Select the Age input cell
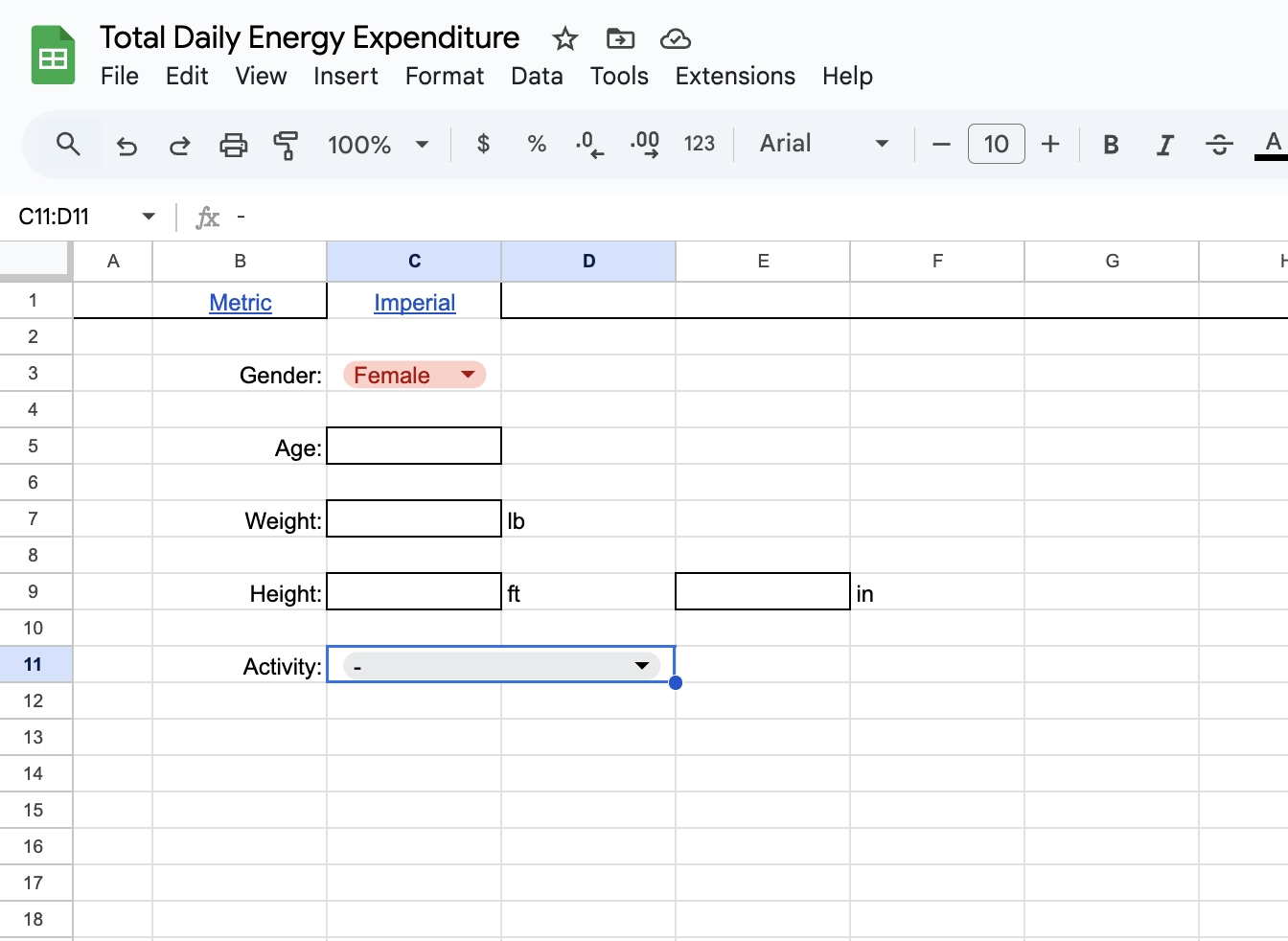This screenshot has width=1288, height=941. pyautogui.click(x=414, y=447)
